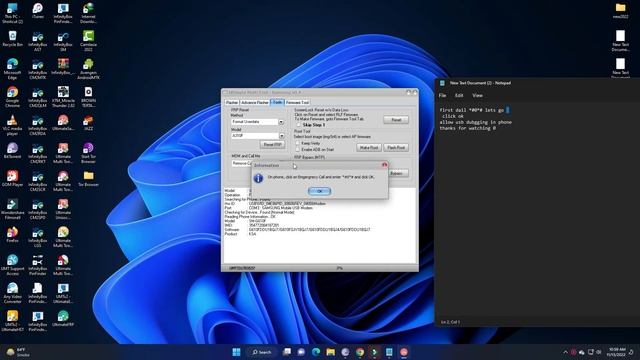
Task: Open the Firmware Tool tab
Action: coord(297,102)
